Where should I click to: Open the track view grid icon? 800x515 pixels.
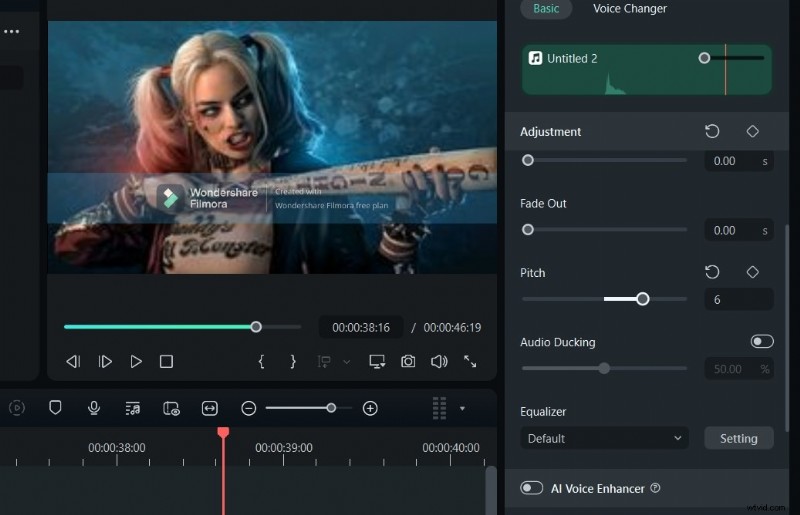439,408
